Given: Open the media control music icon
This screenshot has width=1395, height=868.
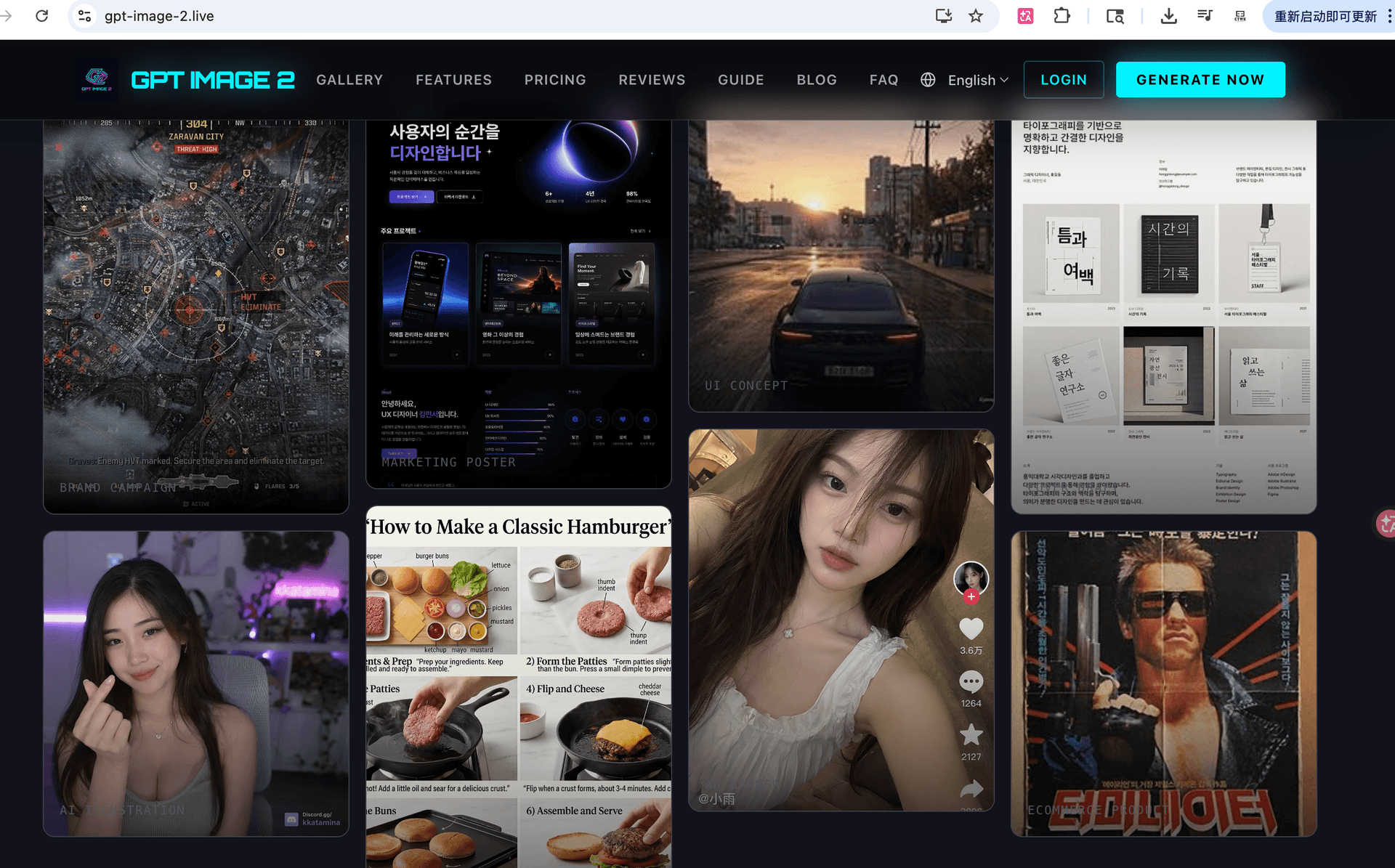Looking at the screenshot, I should coord(1205,16).
